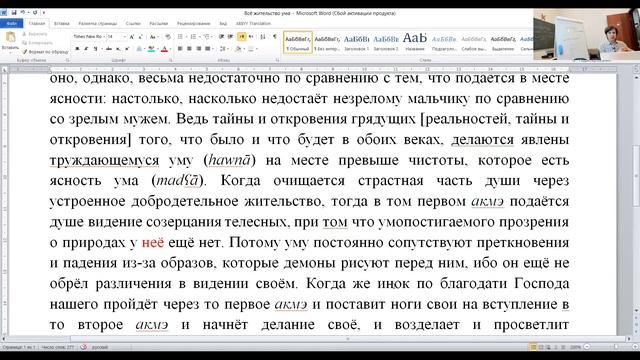Decrease font size with shrink button

[x=140, y=37]
